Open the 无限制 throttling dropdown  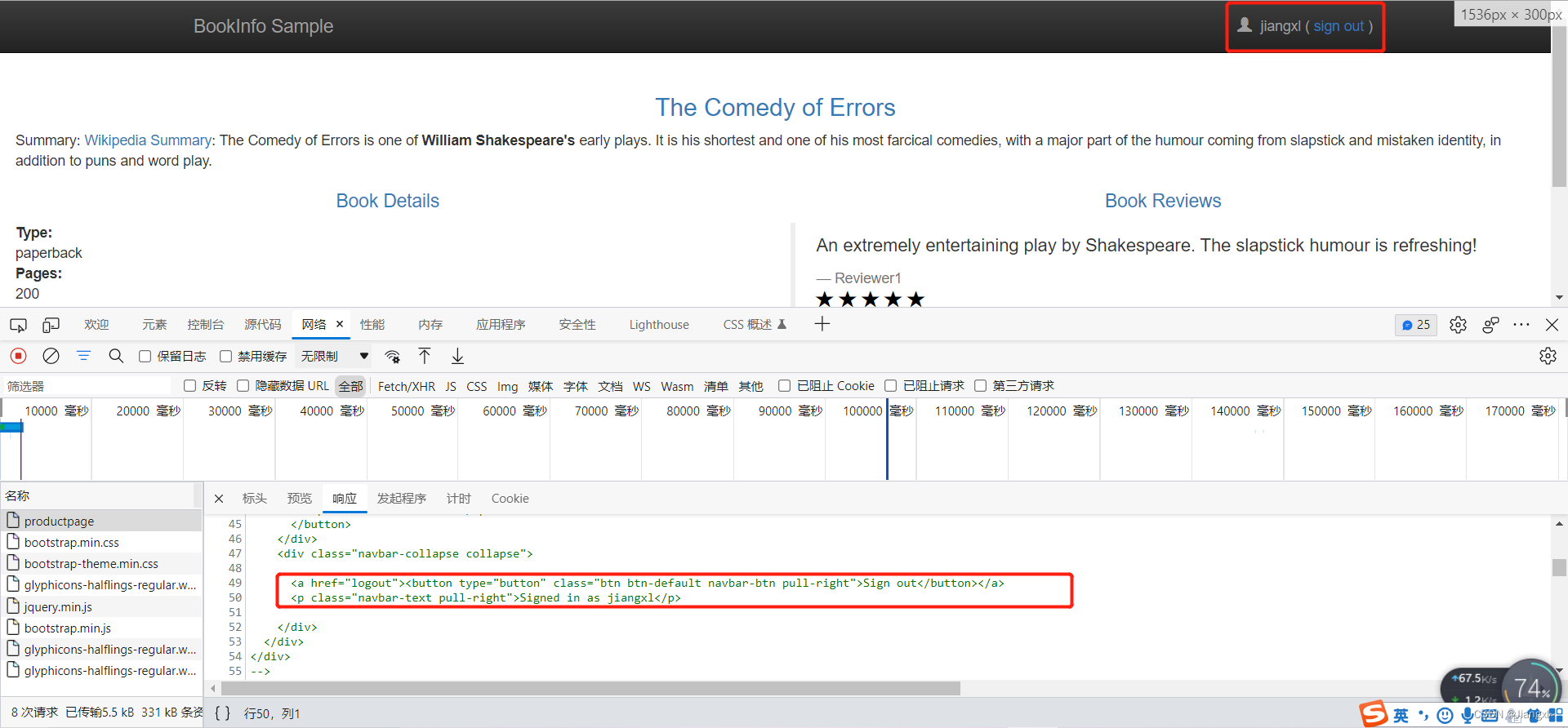335,357
